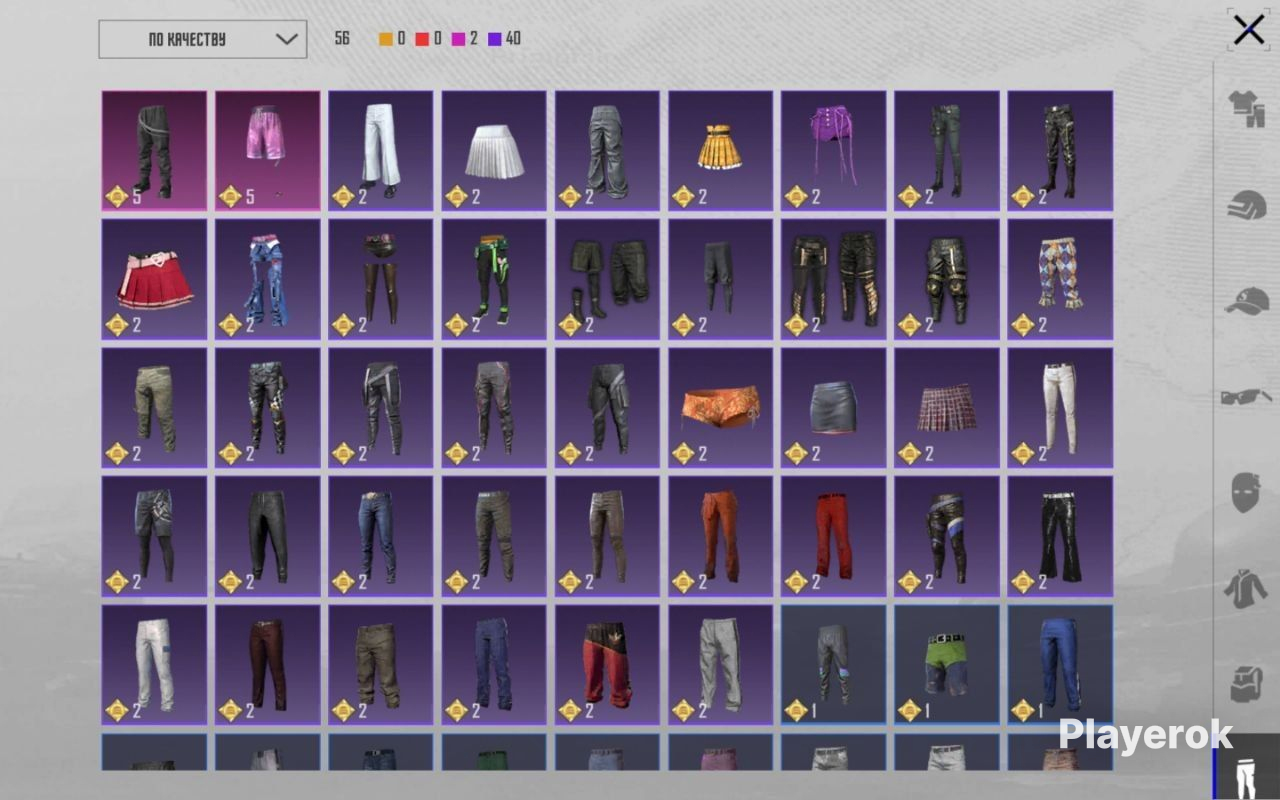Select the pants category icon
Image resolution: width=1280 pixels, height=800 pixels.
[1246, 772]
